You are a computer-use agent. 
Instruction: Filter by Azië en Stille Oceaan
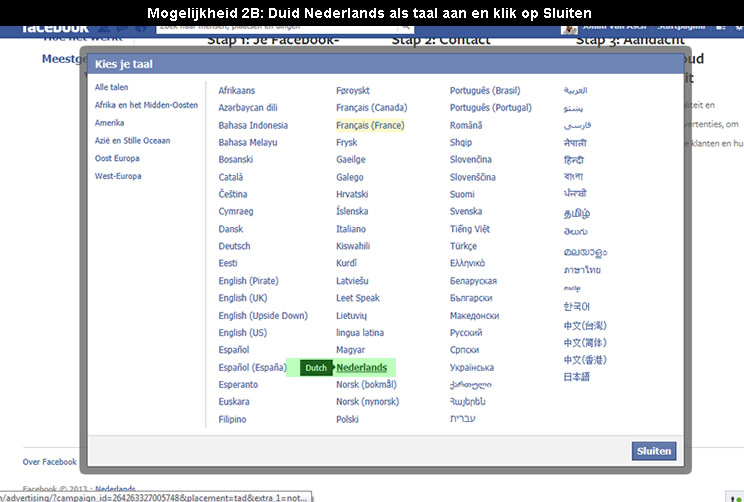[132, 140]
